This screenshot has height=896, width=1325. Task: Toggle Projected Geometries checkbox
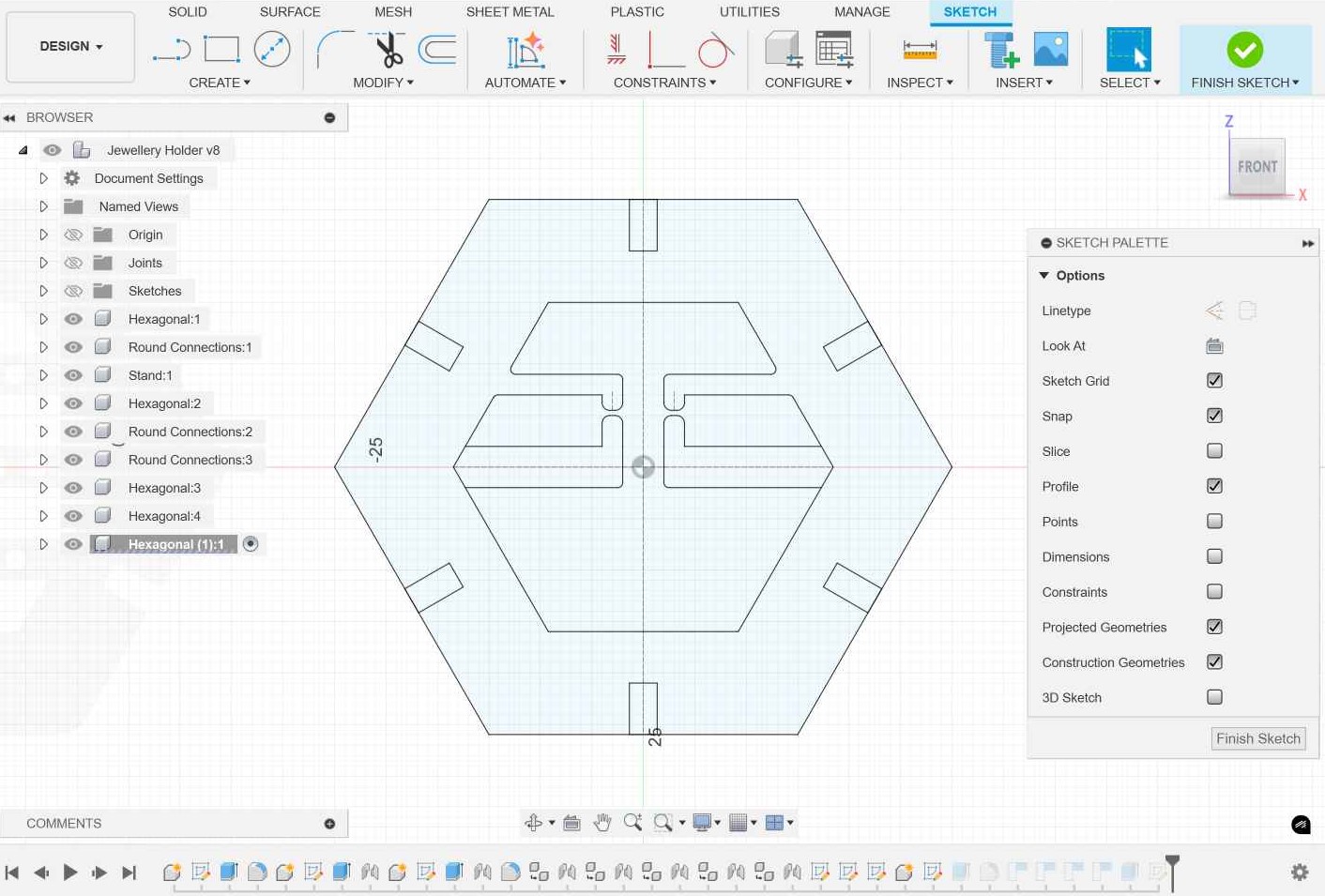[1214, 627]
